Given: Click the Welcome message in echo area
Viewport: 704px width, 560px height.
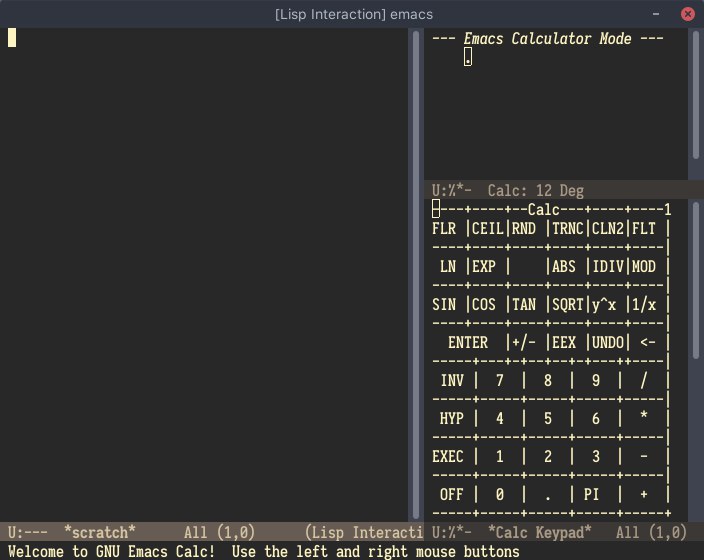Looking at the screenshot, I should (264, 551).
